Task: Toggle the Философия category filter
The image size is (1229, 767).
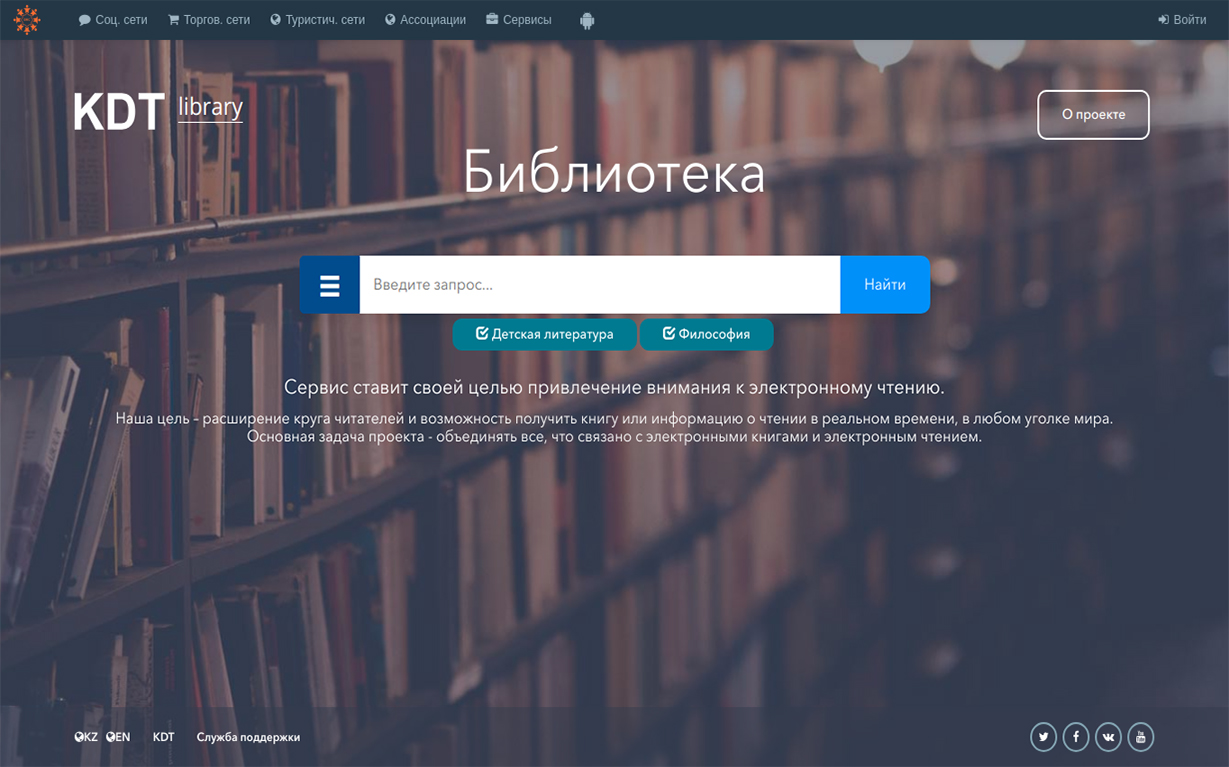Action: tap(705, 334)
